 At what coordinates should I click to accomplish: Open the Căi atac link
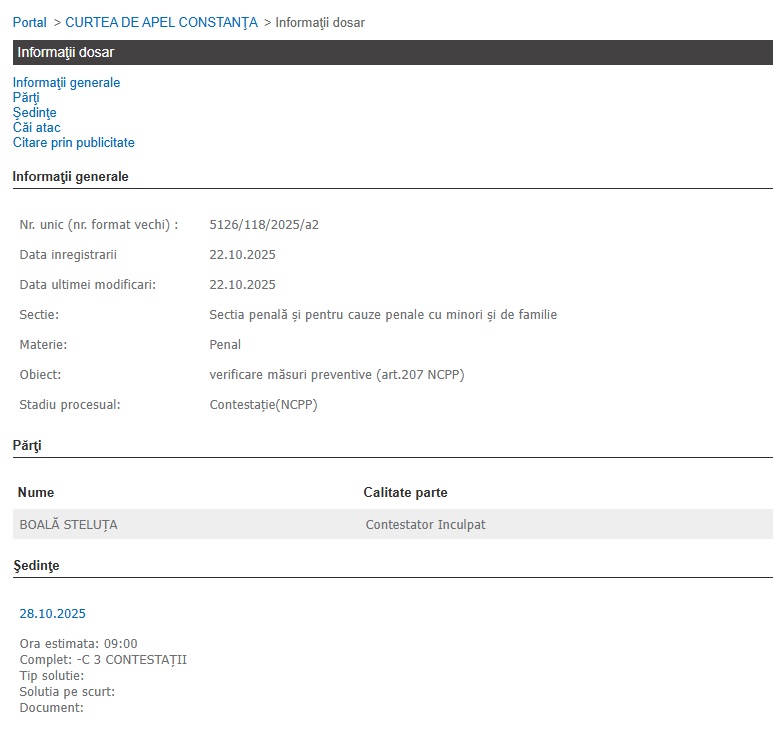(x=37, y=128)
